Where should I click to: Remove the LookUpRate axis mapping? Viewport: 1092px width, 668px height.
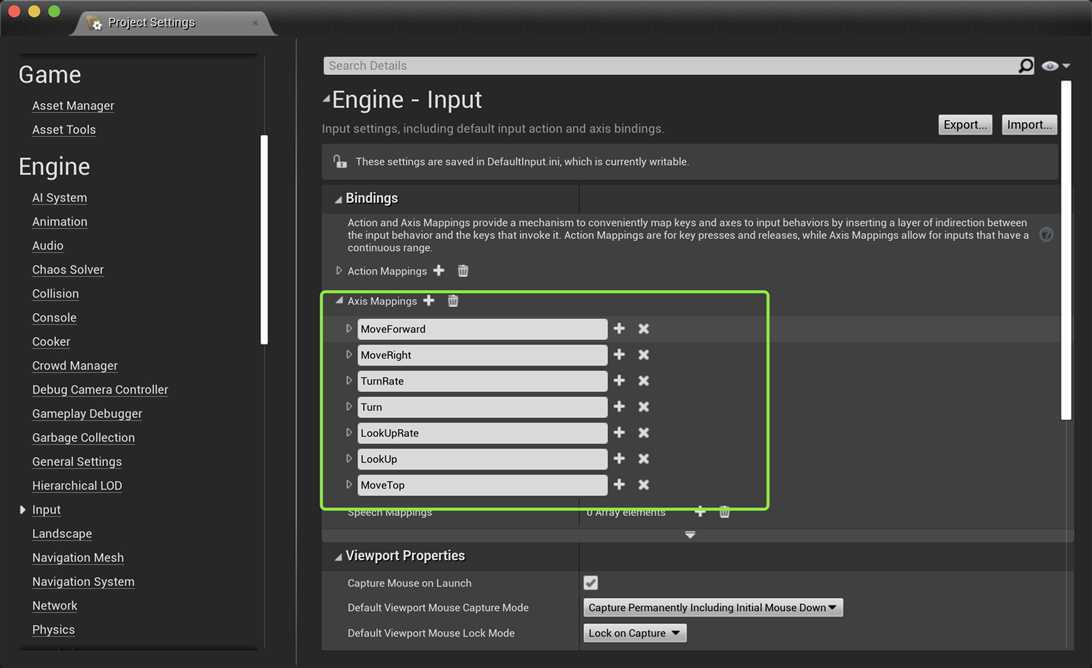[644, 433]
